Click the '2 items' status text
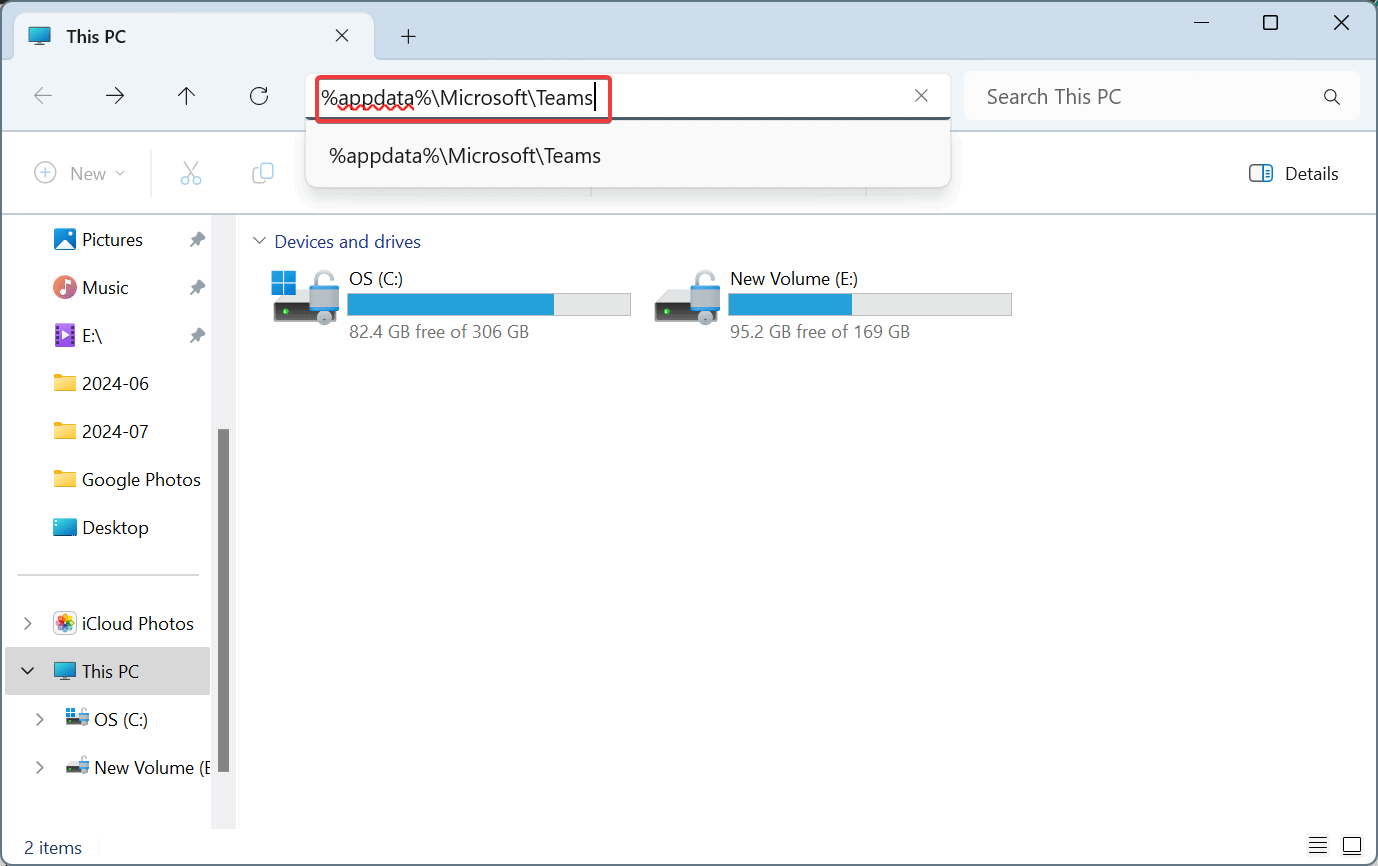This screenshot has height=866, width=1378. [53, 848]
